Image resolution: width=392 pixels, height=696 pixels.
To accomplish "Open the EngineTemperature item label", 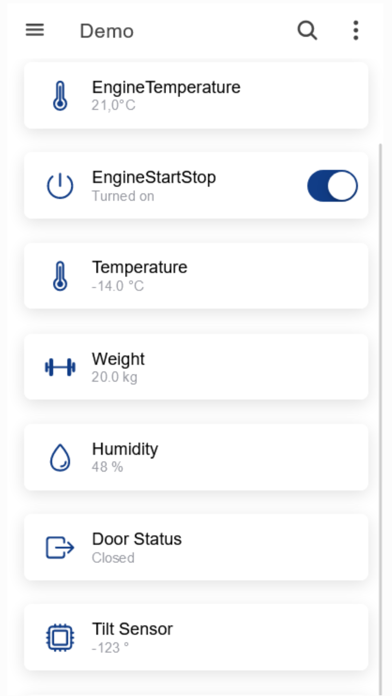I will 166,87.
